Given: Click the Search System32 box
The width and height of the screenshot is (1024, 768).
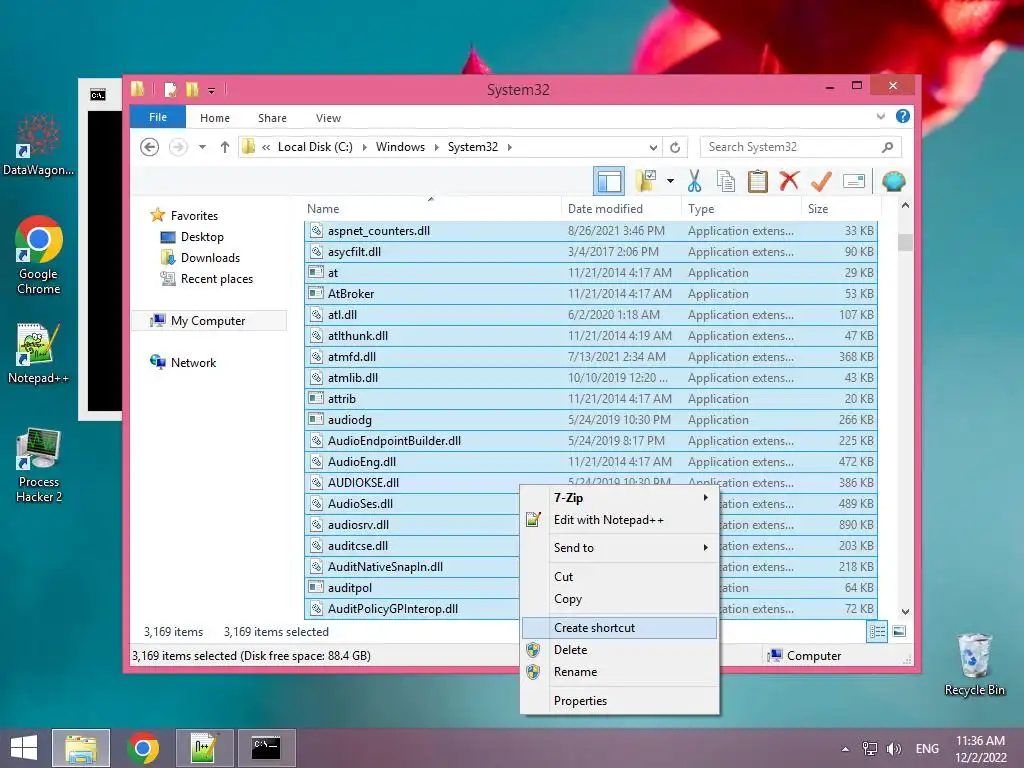Looking at the screenshot, I should click(800, 147).
